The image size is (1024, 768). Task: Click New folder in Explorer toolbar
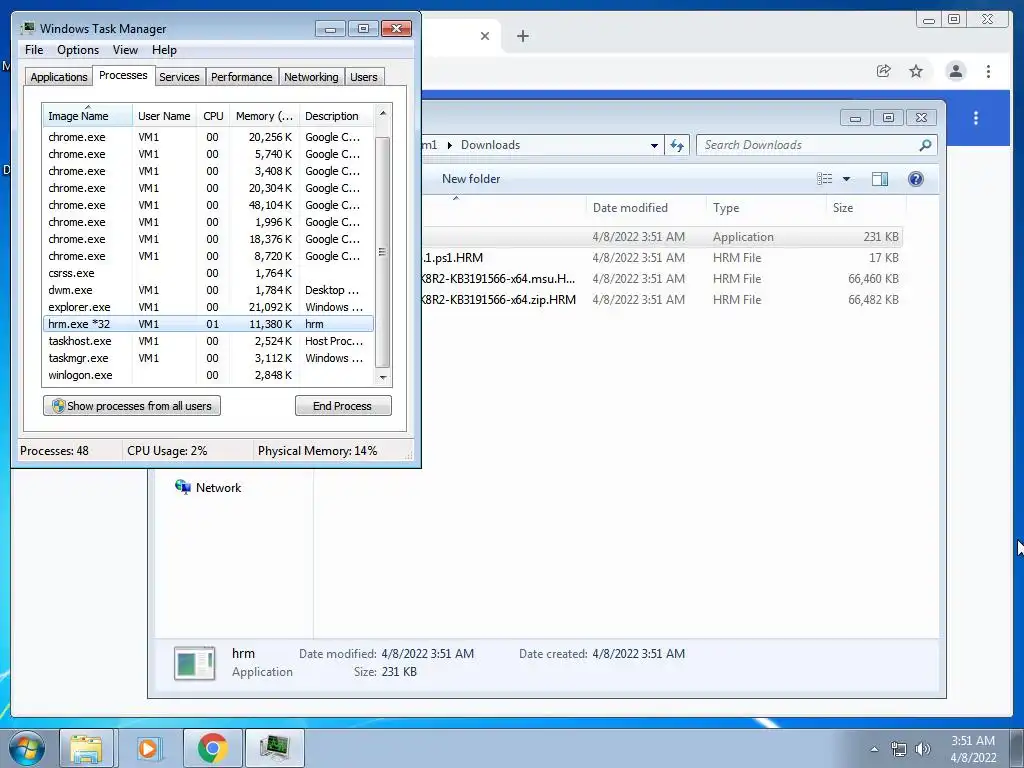[x=471, y=179]
